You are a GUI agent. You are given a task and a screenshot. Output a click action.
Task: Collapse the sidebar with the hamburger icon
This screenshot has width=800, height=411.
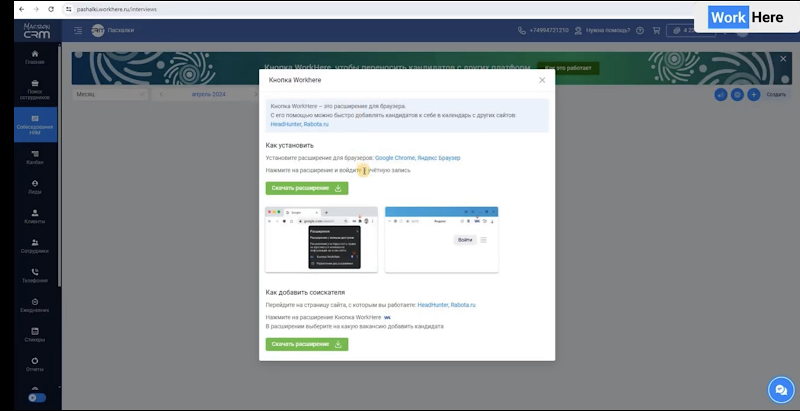click(x=78, y=31)
